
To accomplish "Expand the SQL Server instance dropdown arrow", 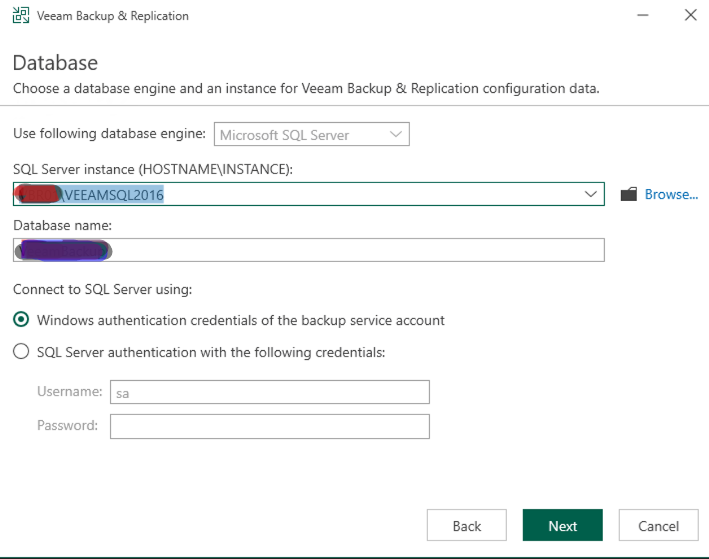I will [591, 194].
